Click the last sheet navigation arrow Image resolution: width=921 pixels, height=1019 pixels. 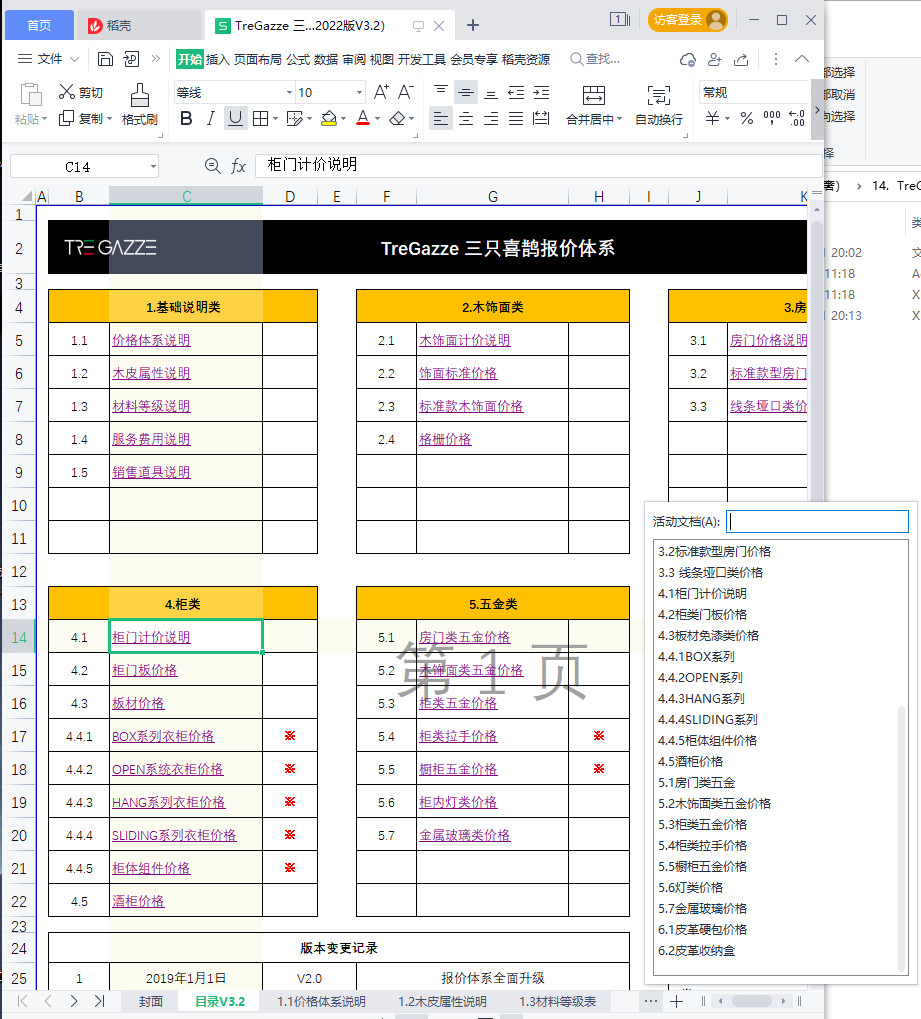tap(99, 1001)
